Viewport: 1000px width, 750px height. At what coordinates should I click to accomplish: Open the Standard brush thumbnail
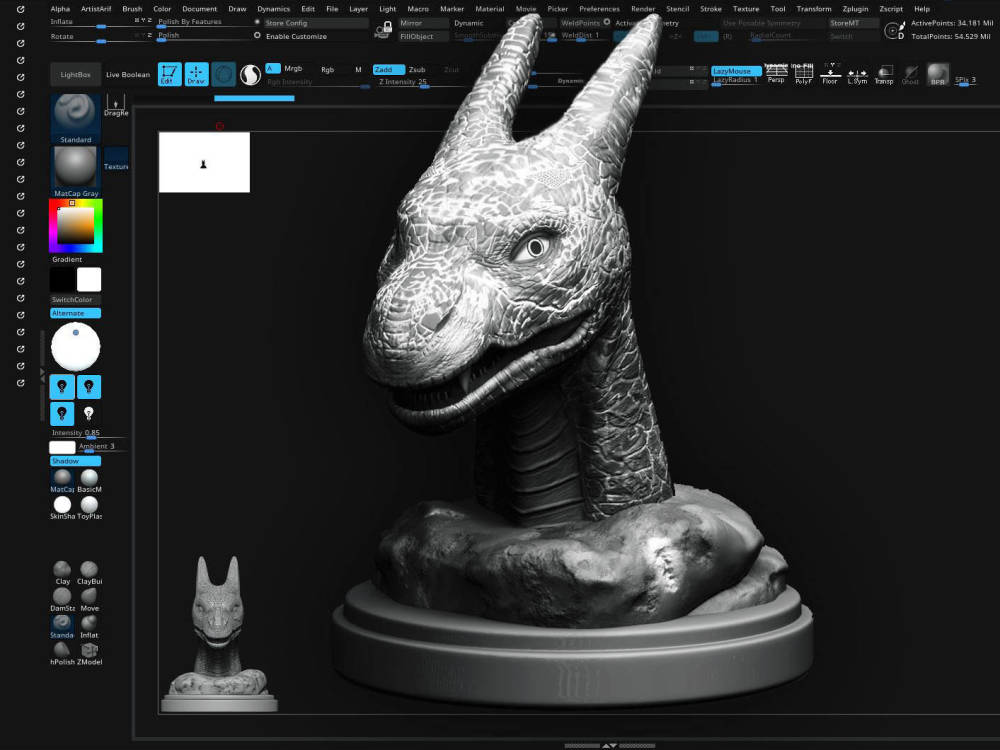pos(75,119)
